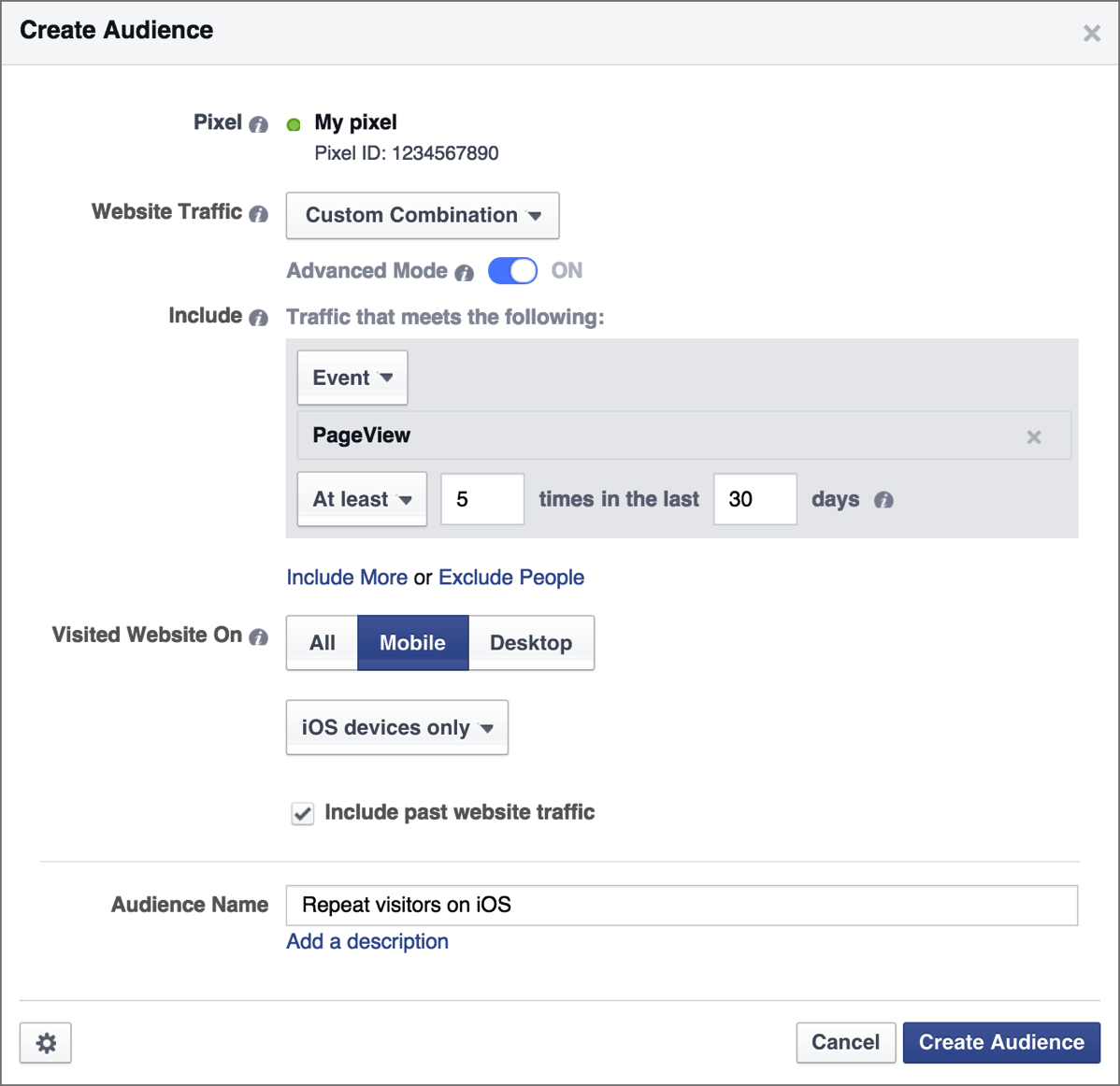Open the Custom Combination dropdown
Image resolution: width=1120 pixels, height=1086 pixels.
click(423, 216)
